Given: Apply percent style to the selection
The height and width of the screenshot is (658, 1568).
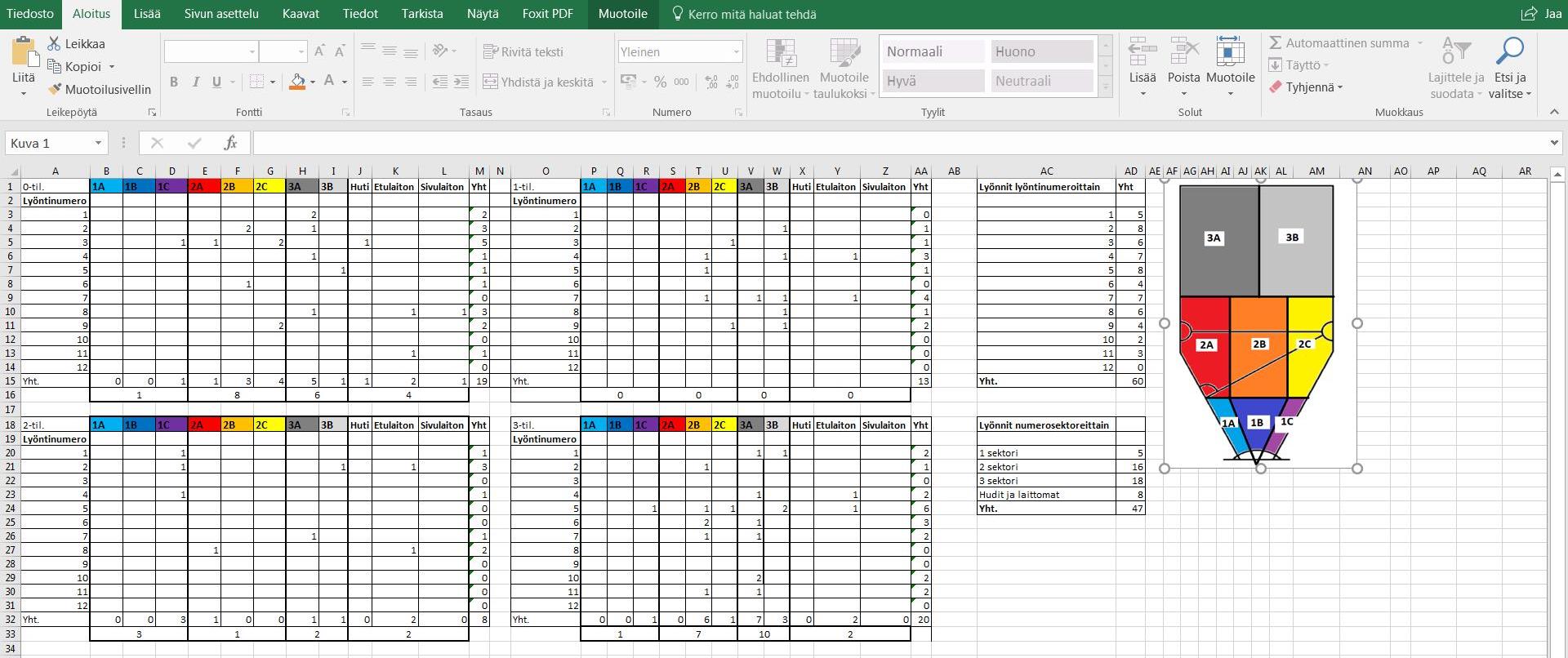Looking at the screenshot, I should tap(660, 82).
